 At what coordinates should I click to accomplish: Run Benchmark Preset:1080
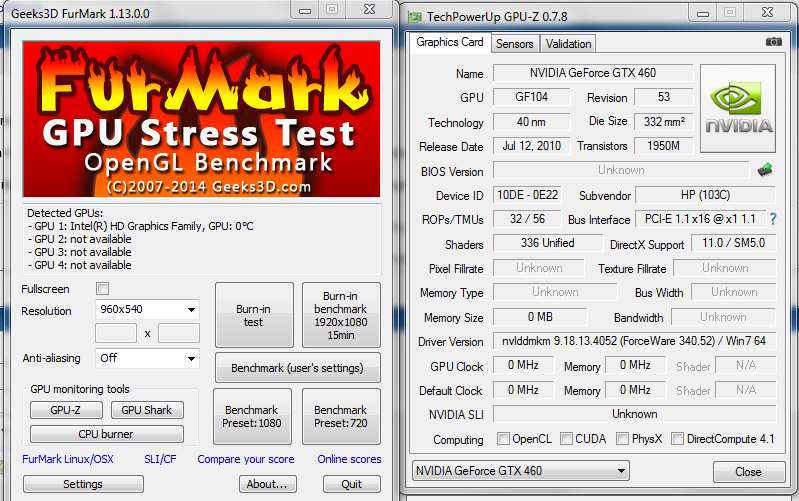[x=252, y=416]
